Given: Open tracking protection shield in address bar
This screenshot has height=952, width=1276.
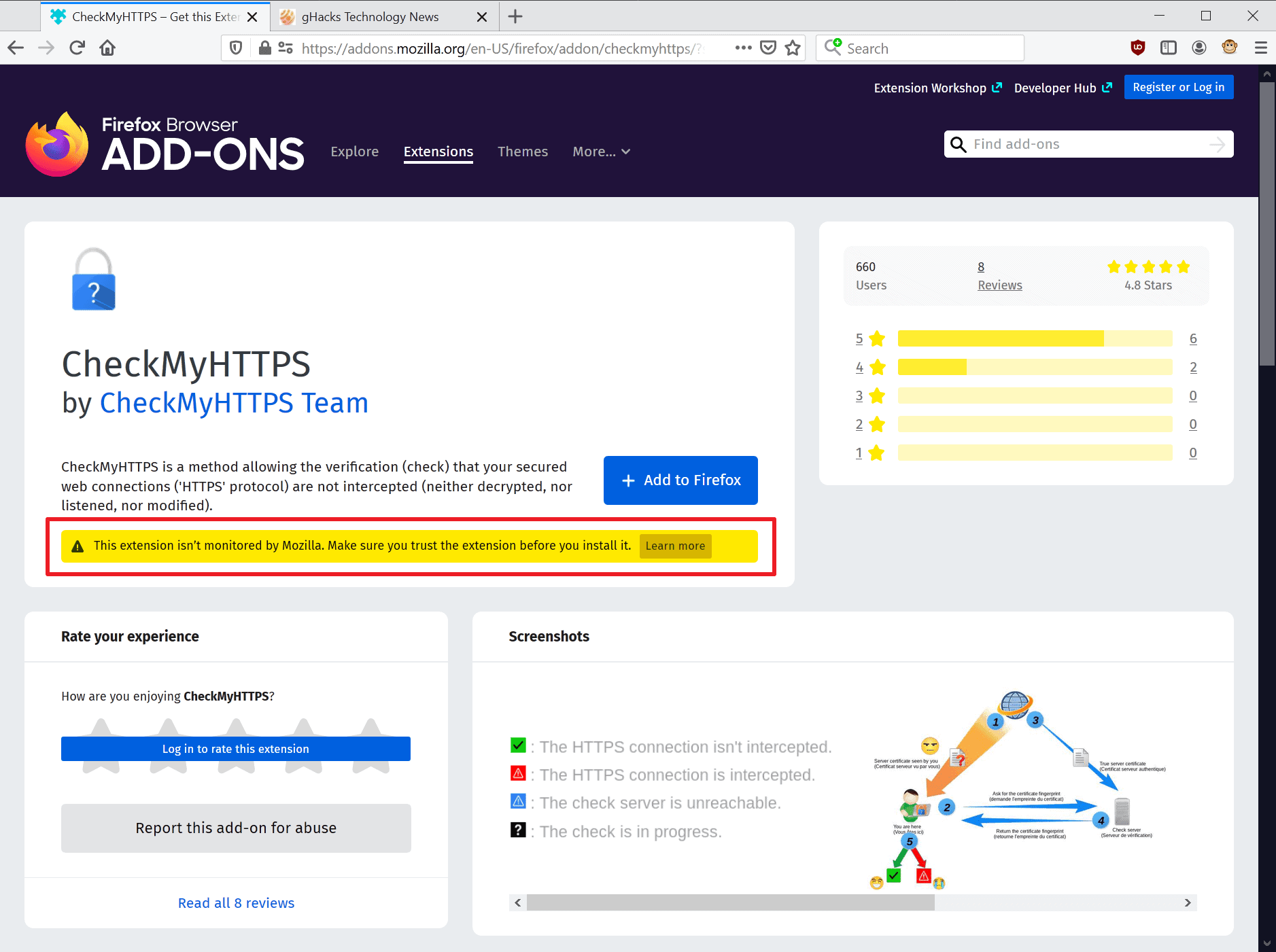Looking at the screenshot, I should tap(236, 48).
